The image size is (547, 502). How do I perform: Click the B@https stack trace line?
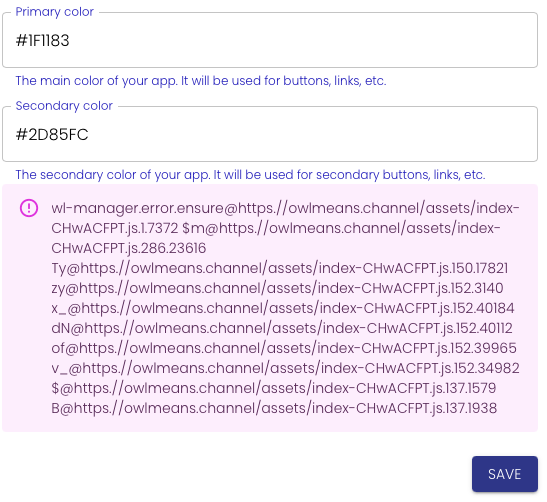pyautogui.click(x=274, y=408)
